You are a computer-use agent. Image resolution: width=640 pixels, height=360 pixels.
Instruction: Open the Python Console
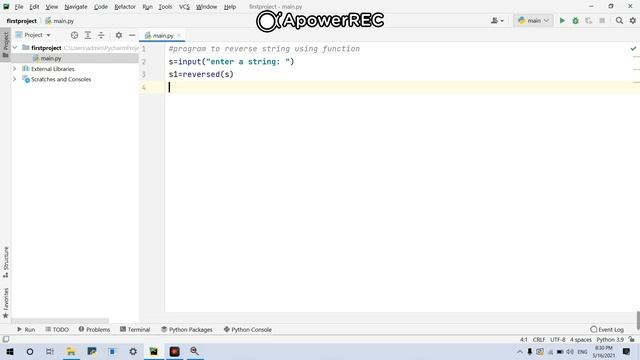point(247,329)
